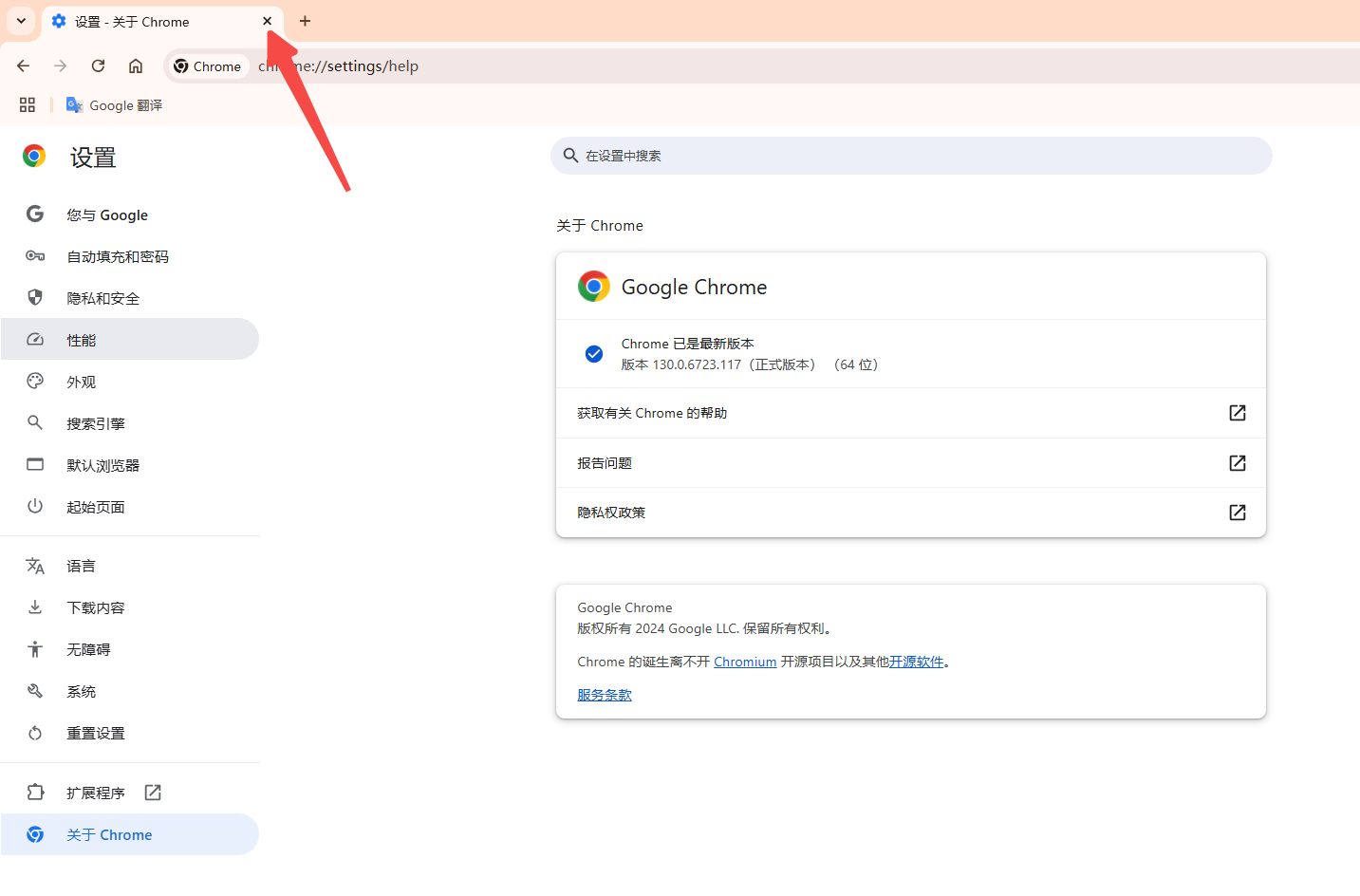The width and height of the screenshot is (1360, 896).
Task: Open 自动填充和密码 settings section
Action: point(130,257)
